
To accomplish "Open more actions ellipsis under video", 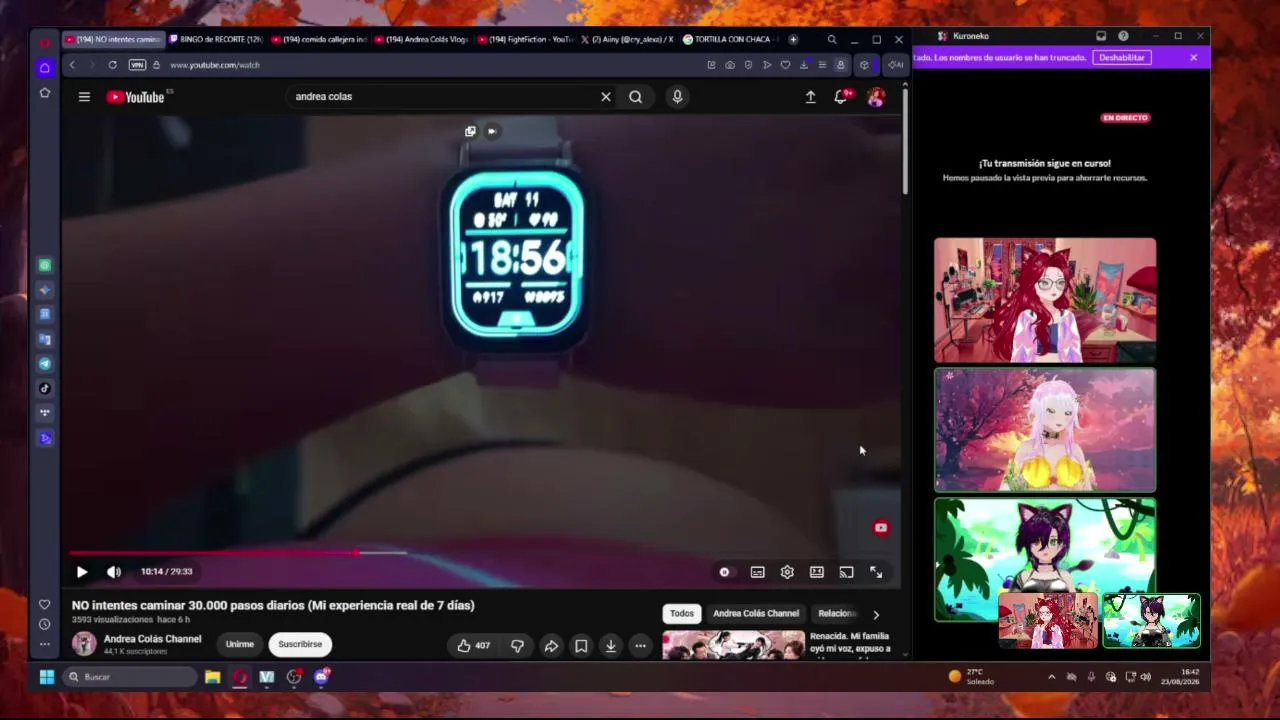I will click(x=640, y=646).
